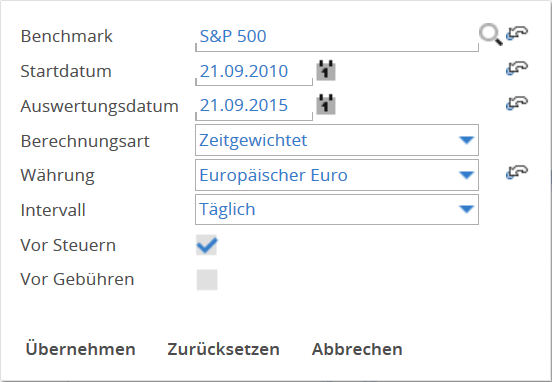
Task: Expand the Berechnungsart dropdown arrow
Action: [466, 140]
